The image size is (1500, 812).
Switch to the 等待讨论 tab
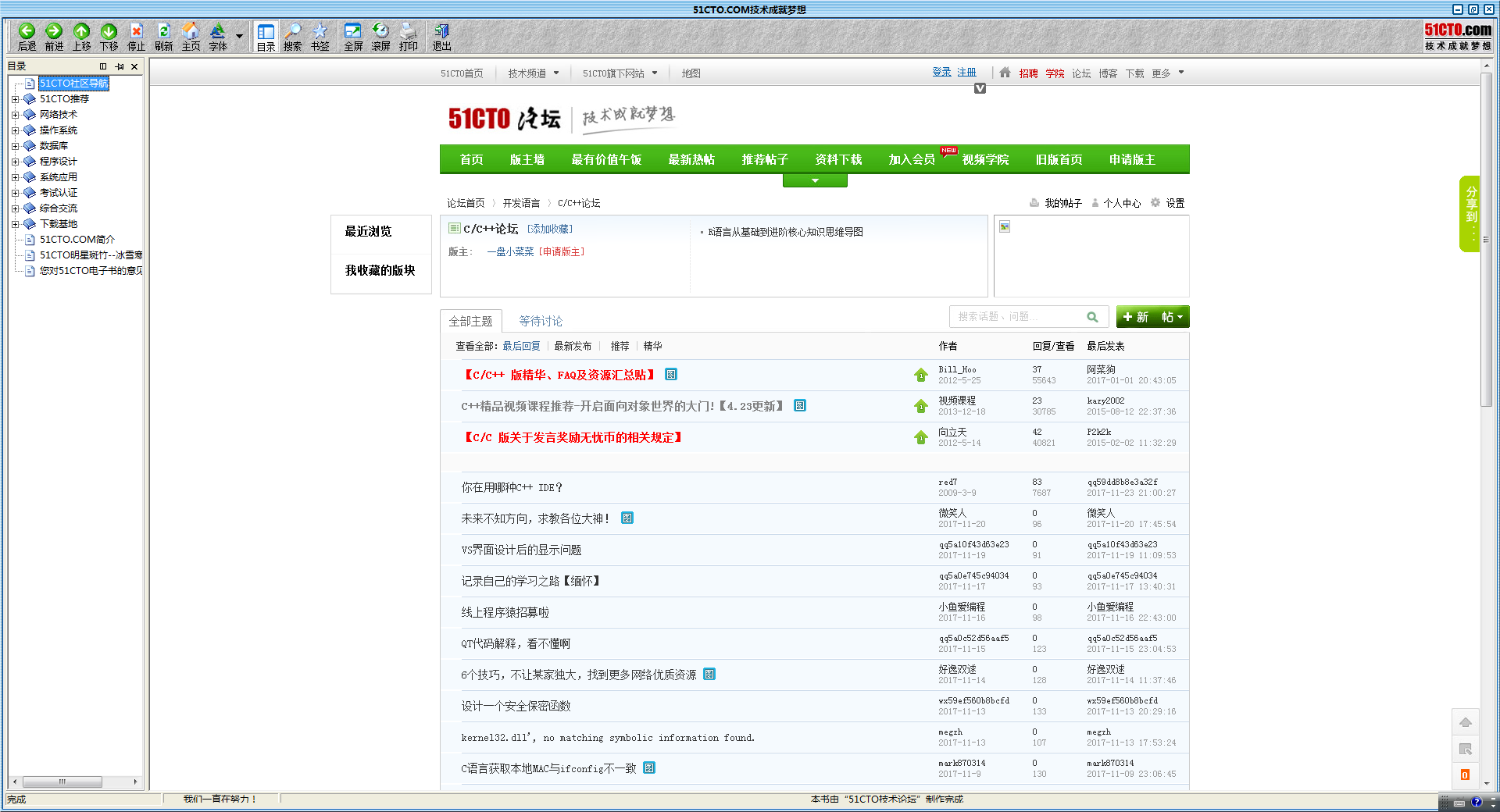click(541, 321)
